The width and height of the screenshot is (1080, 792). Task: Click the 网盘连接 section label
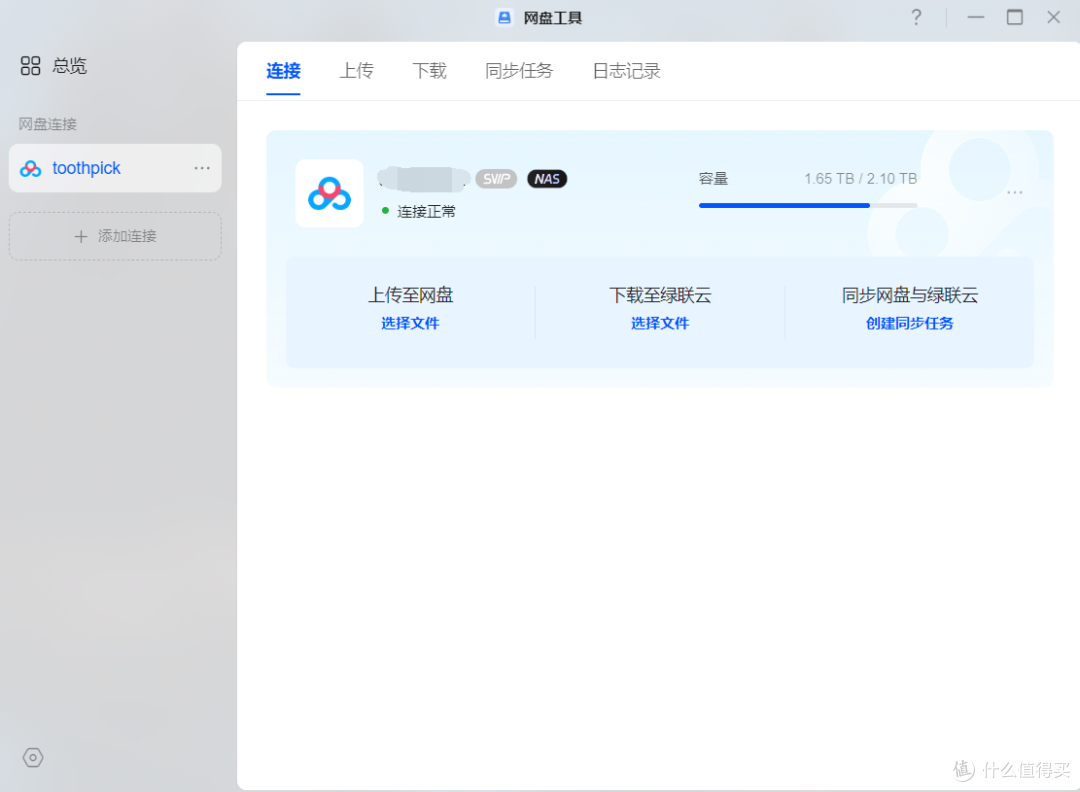48,124
